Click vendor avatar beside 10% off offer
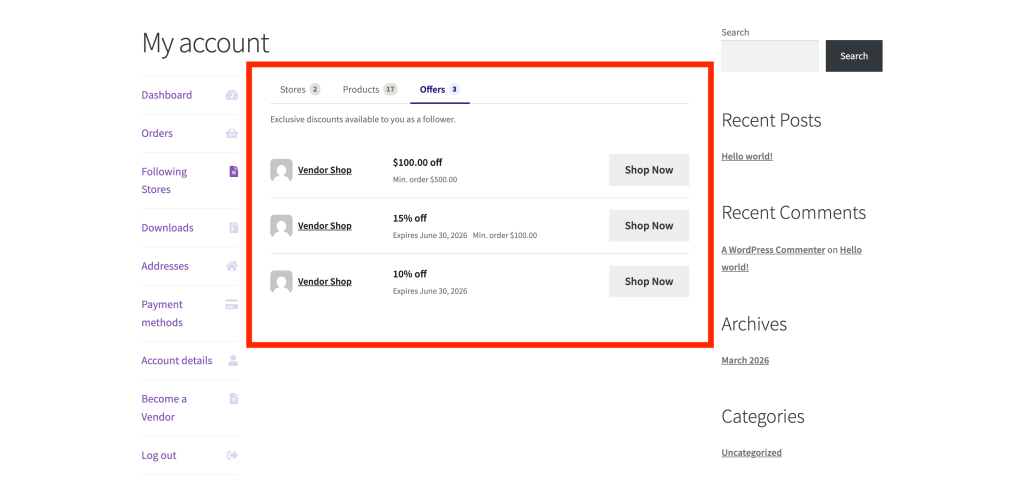Viewport: 1024px width, 490px height. 281,282
